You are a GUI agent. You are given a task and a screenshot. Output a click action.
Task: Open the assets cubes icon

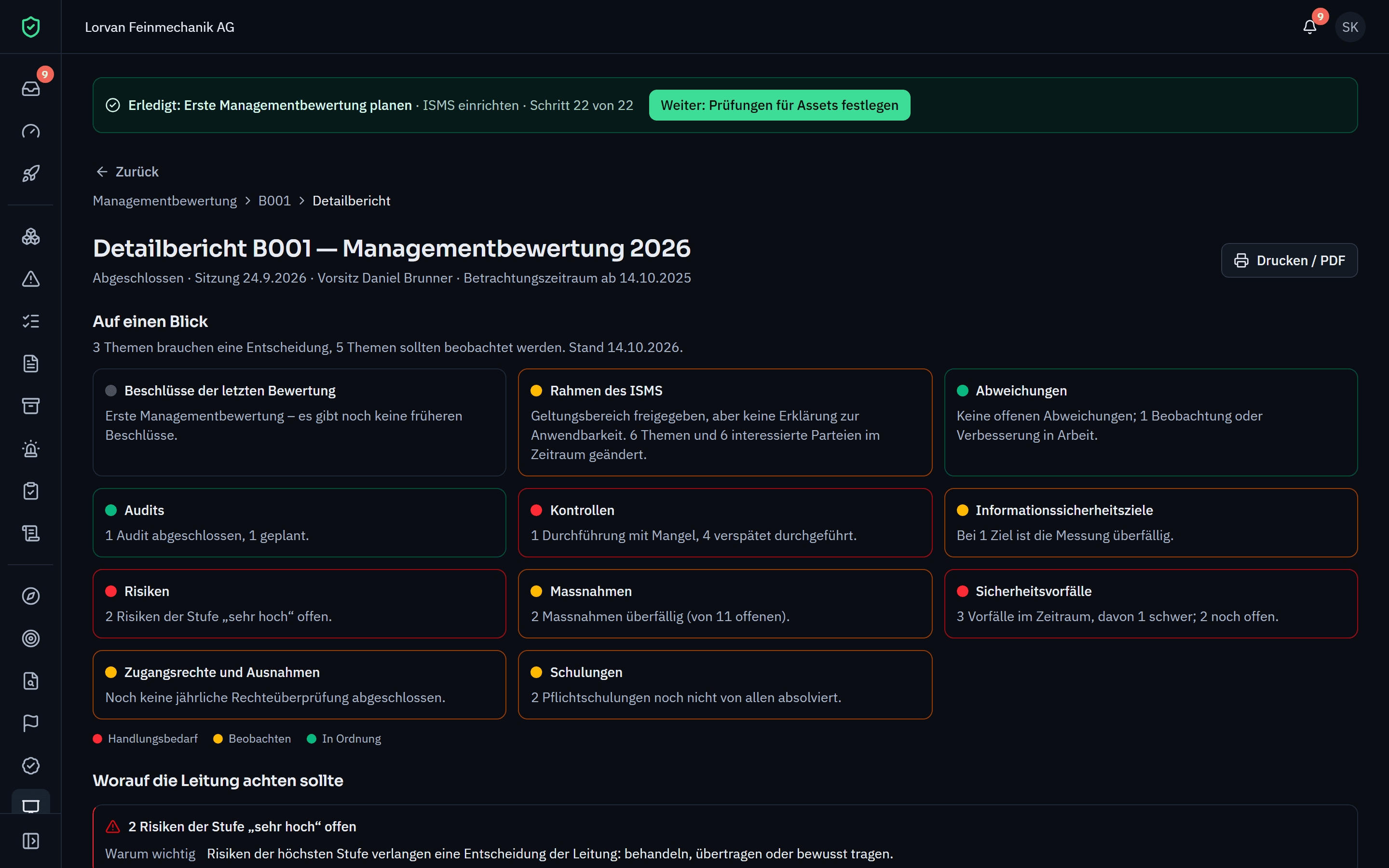[x=30, y=236]
